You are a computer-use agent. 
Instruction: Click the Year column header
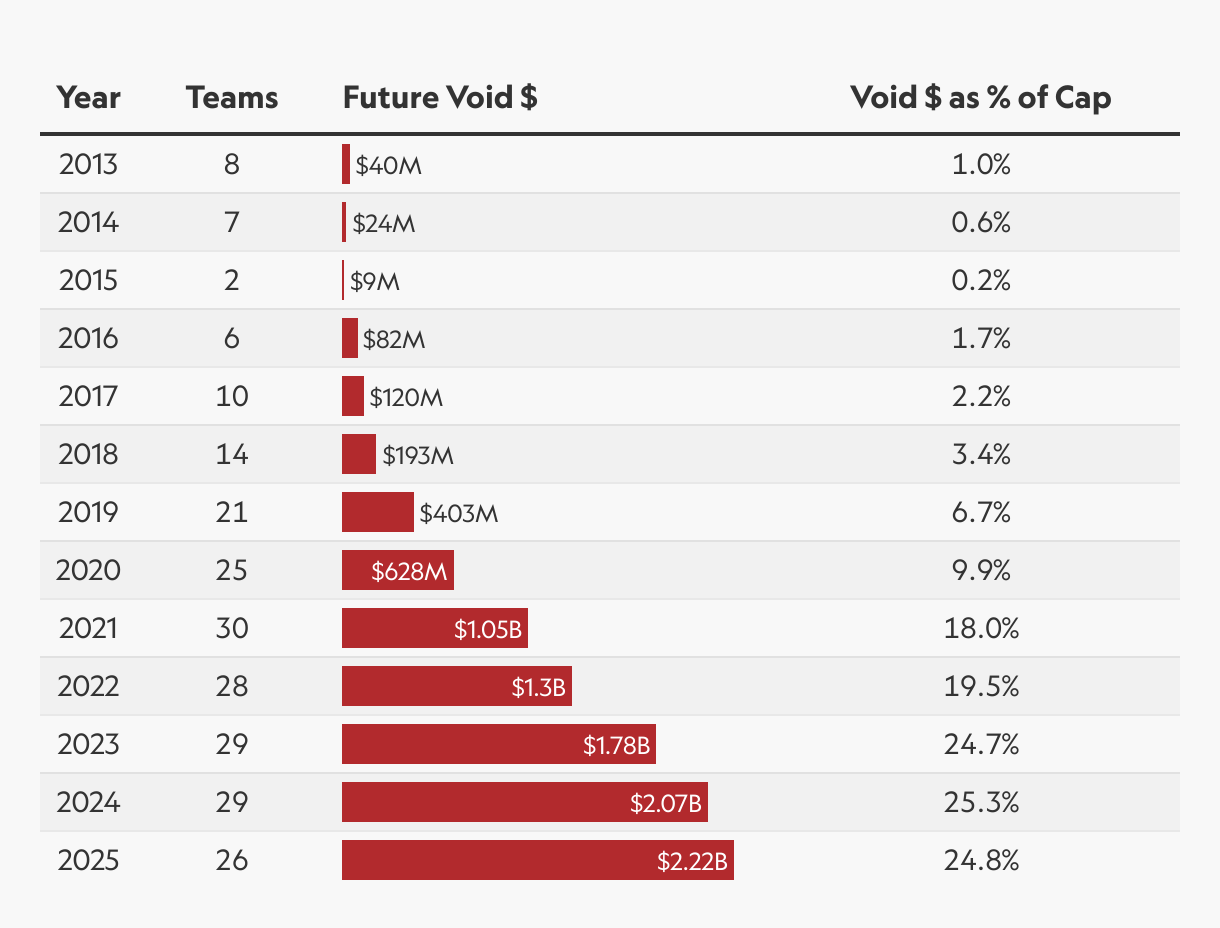88,98
